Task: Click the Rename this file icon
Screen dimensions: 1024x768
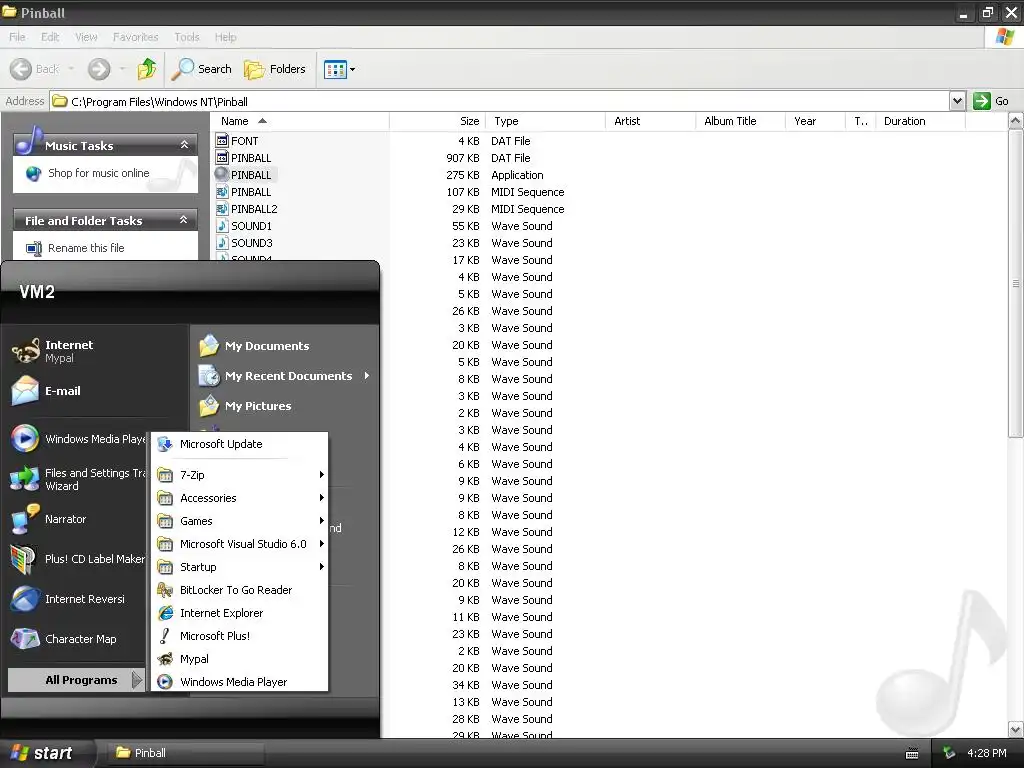Action: pos(34,248)
